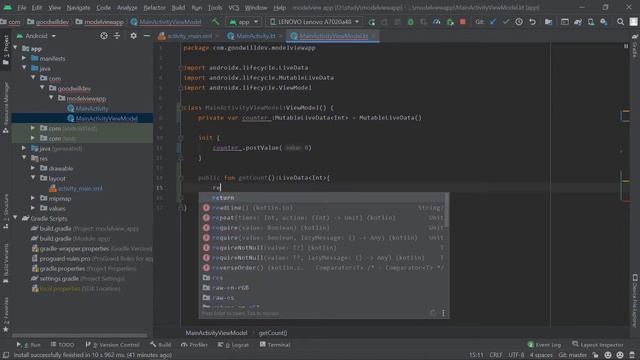Click Git update project blue arrow
The image size is (640, 360).
click(493, 22)
